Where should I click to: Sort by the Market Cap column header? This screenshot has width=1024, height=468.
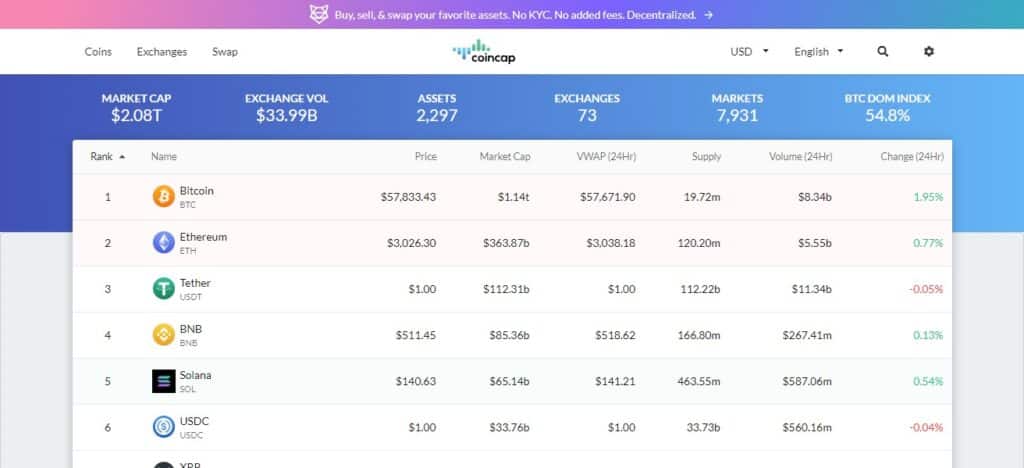click(x=505, y=157)
